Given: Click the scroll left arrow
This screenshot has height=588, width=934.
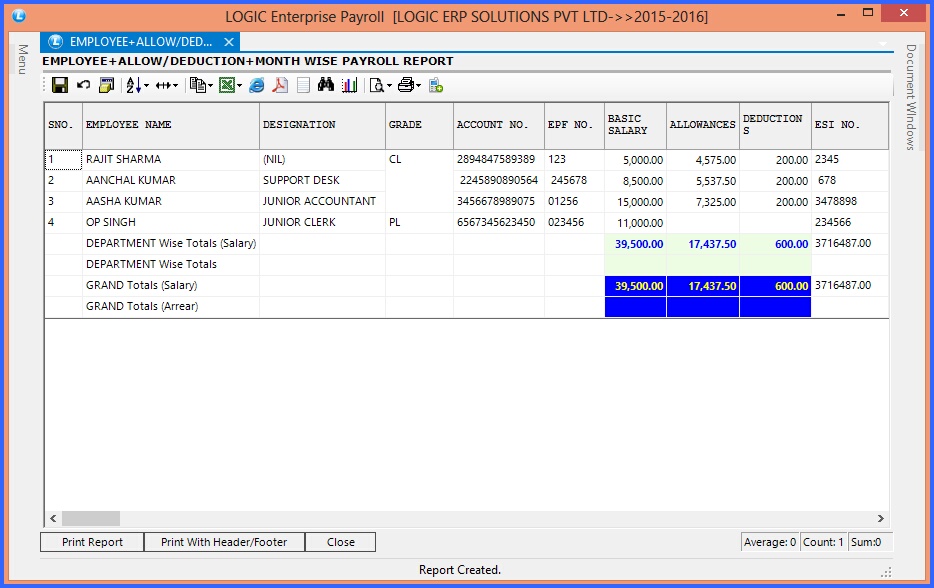Looking at the screenshot, I should 53,518.
